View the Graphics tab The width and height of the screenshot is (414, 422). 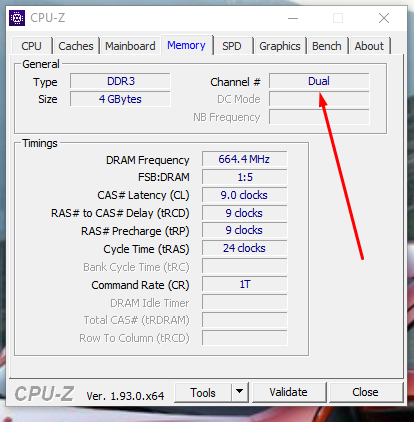(280, 46)
